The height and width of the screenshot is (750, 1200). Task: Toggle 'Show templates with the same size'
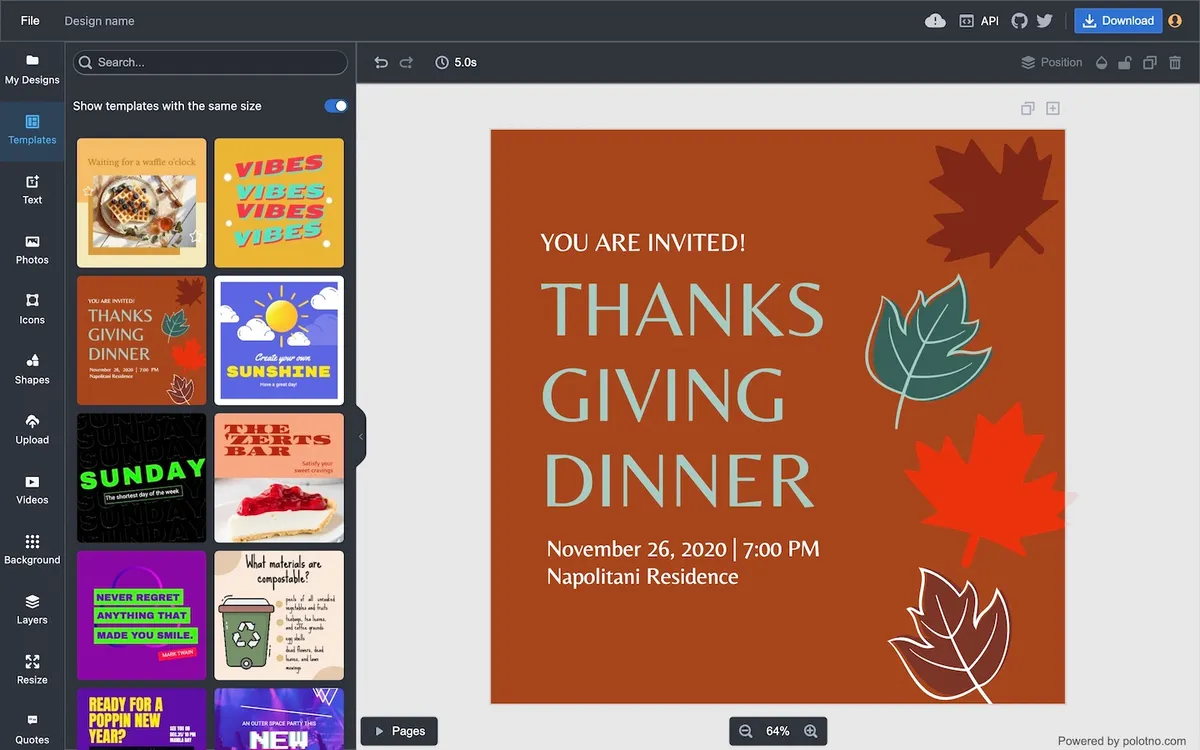click(336, 106)
